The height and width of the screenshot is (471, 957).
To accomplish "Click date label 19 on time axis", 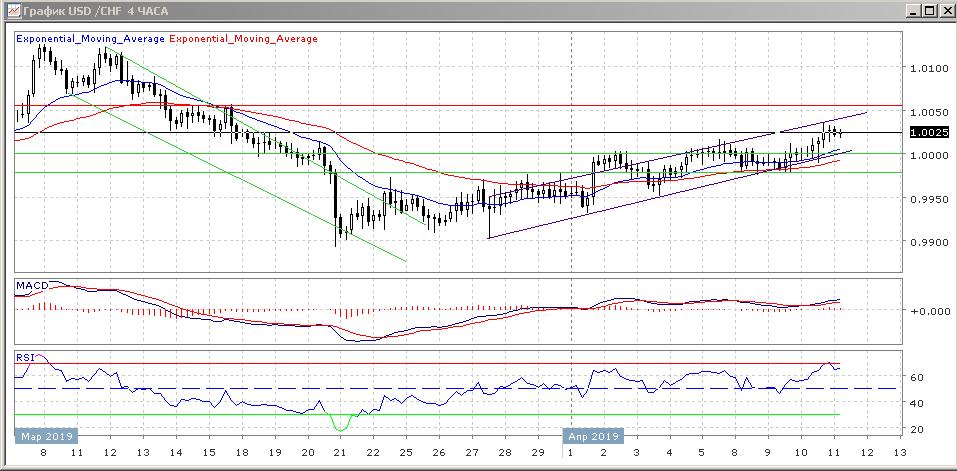I will (275, 453).
